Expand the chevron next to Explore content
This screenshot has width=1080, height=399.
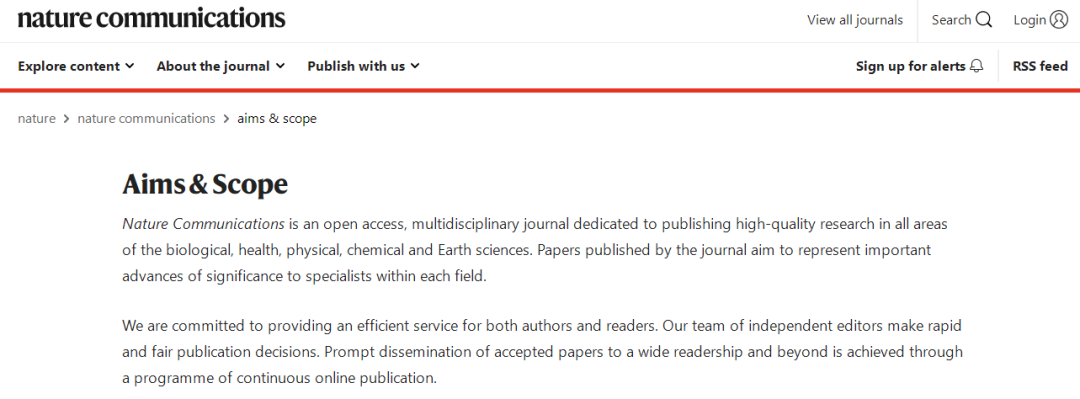(x=129, y=66)
